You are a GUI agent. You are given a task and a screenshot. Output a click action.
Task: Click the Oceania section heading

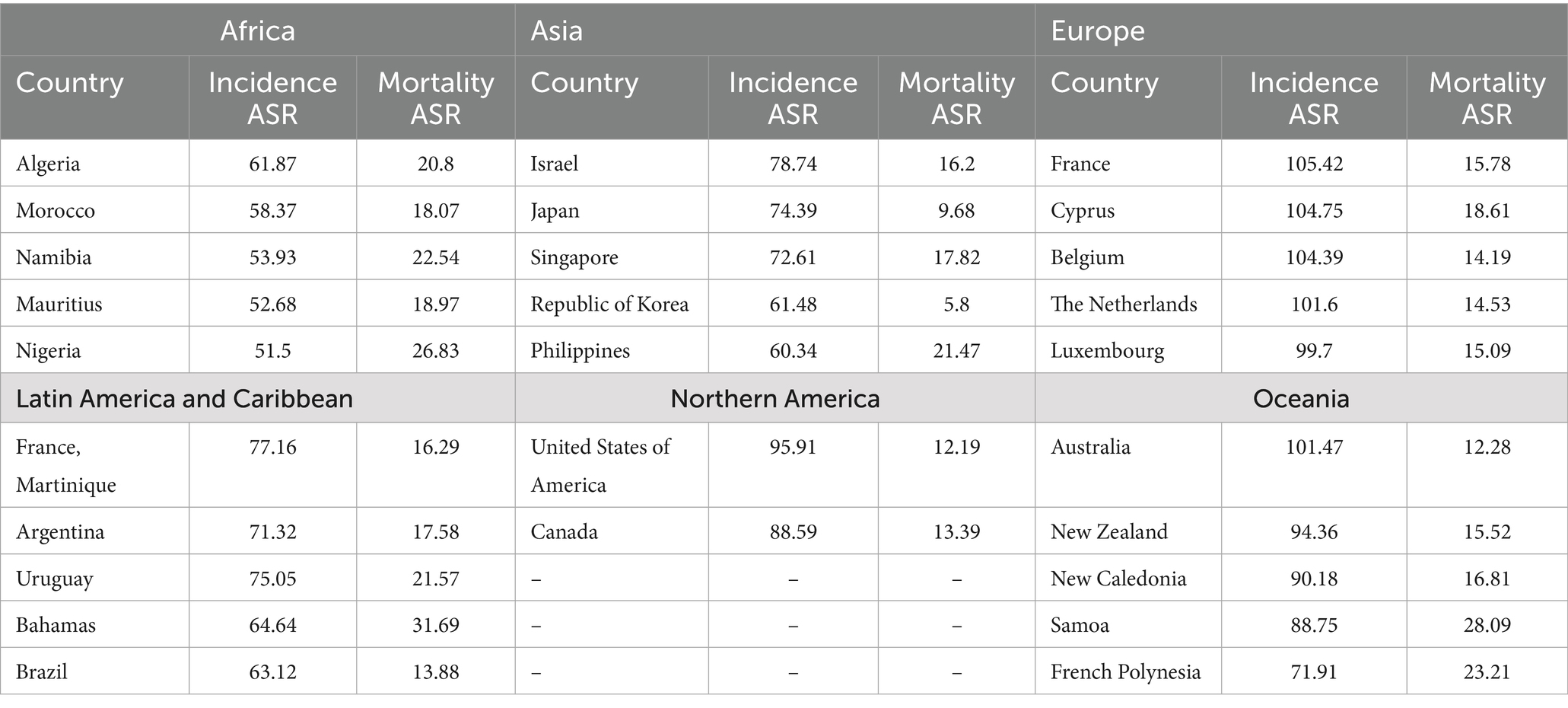(1300, 399)
